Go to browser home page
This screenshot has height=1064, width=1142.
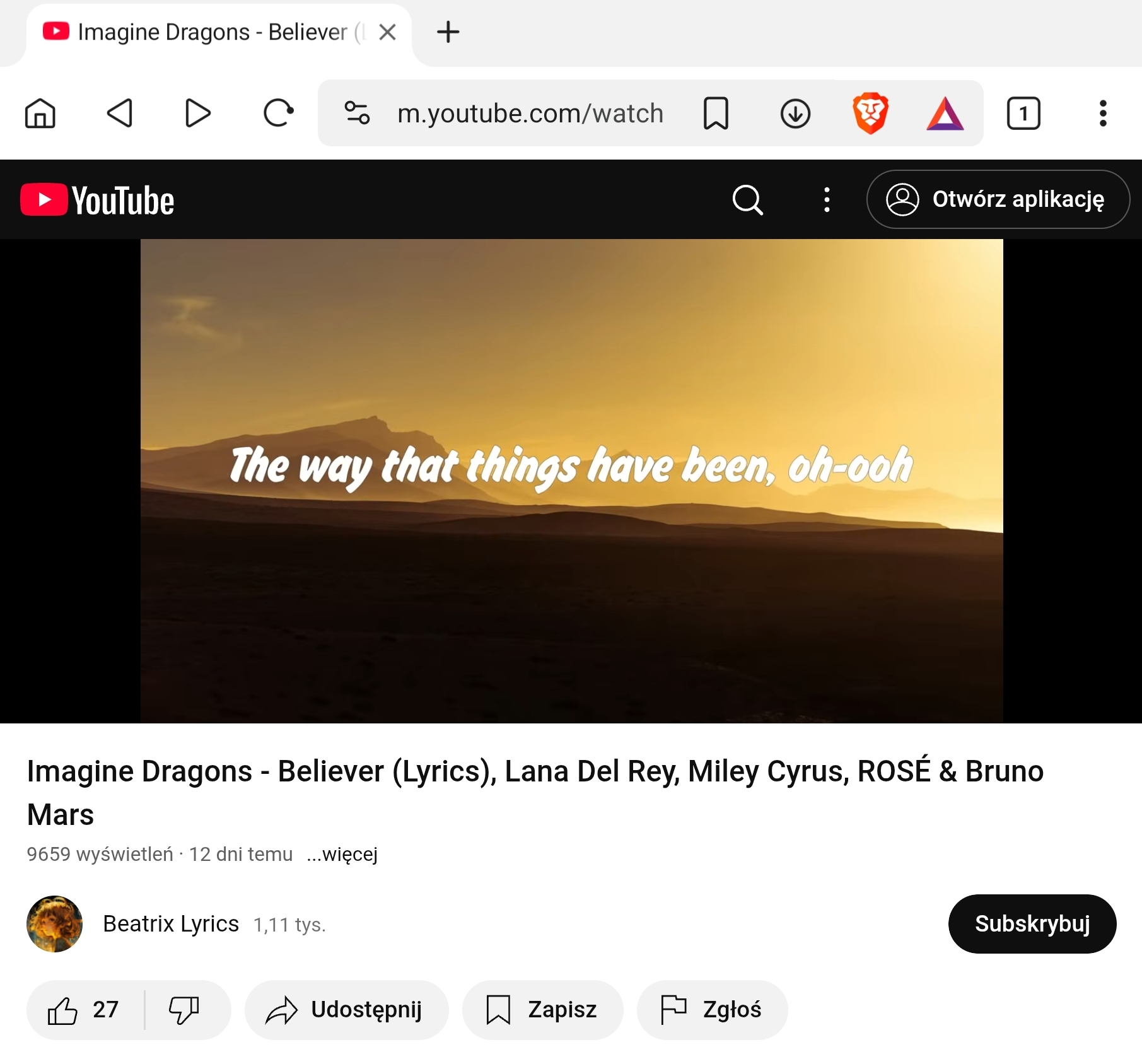[x=40, y=114]
